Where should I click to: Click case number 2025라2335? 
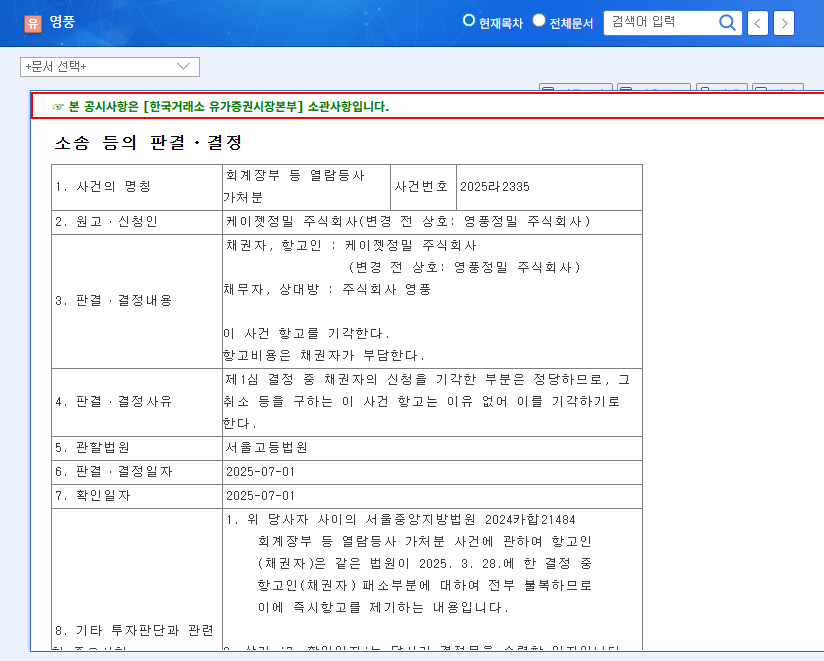coord(495,187)
